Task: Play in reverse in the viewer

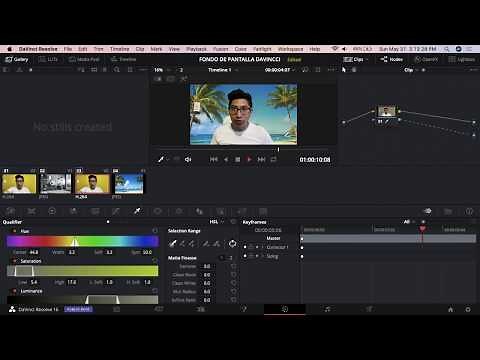Action: tap(226, 159)
